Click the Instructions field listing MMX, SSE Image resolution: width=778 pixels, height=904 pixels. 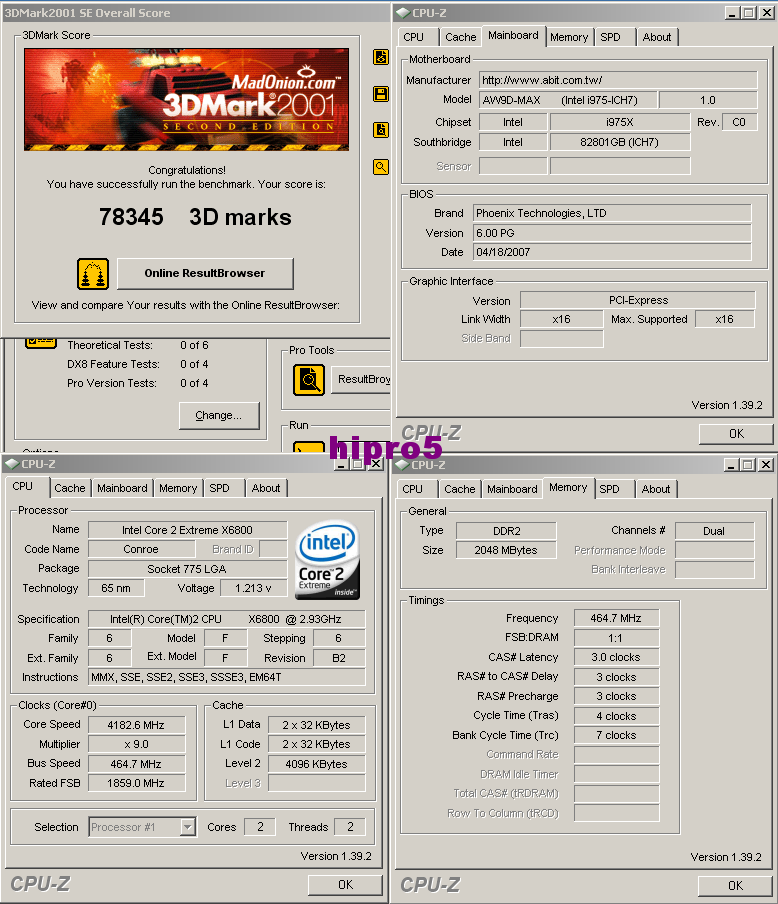[x=227, y=677]
